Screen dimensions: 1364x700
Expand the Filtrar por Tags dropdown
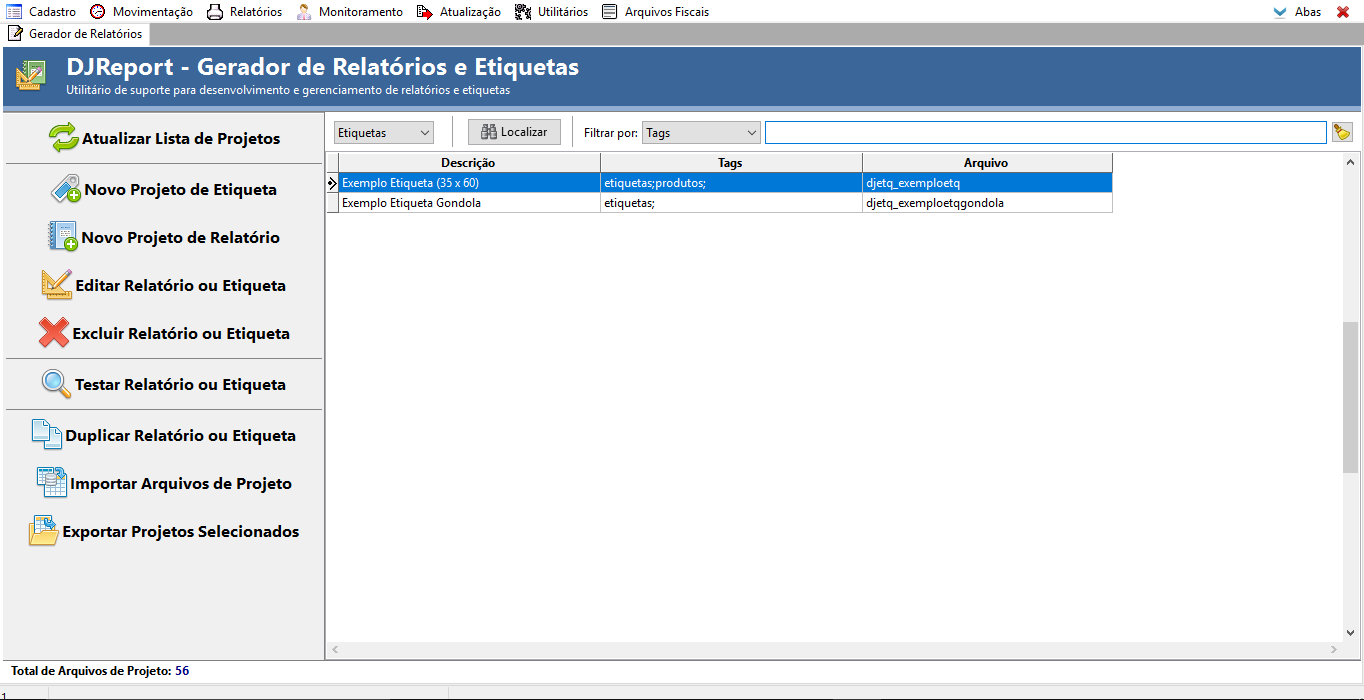point(701,132)
